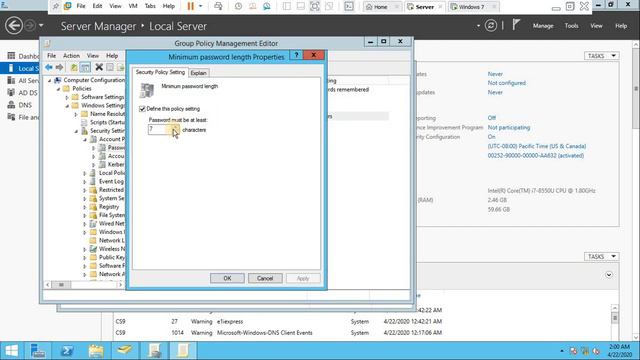
Task: Click the Not configured updates link
Action: 507,83
